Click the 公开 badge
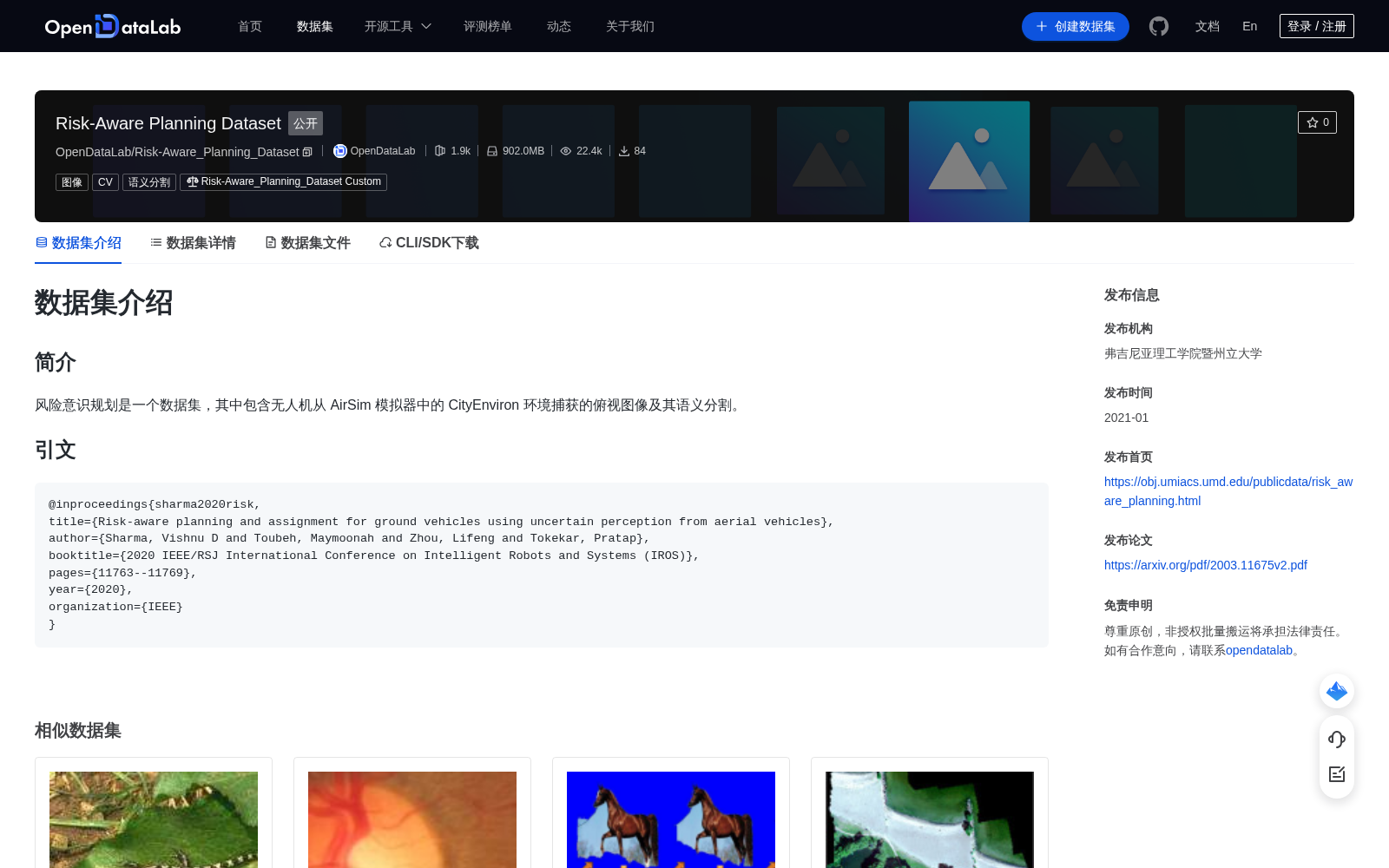The height and width of the screenshot is (868, 1389). coord(306,123)
